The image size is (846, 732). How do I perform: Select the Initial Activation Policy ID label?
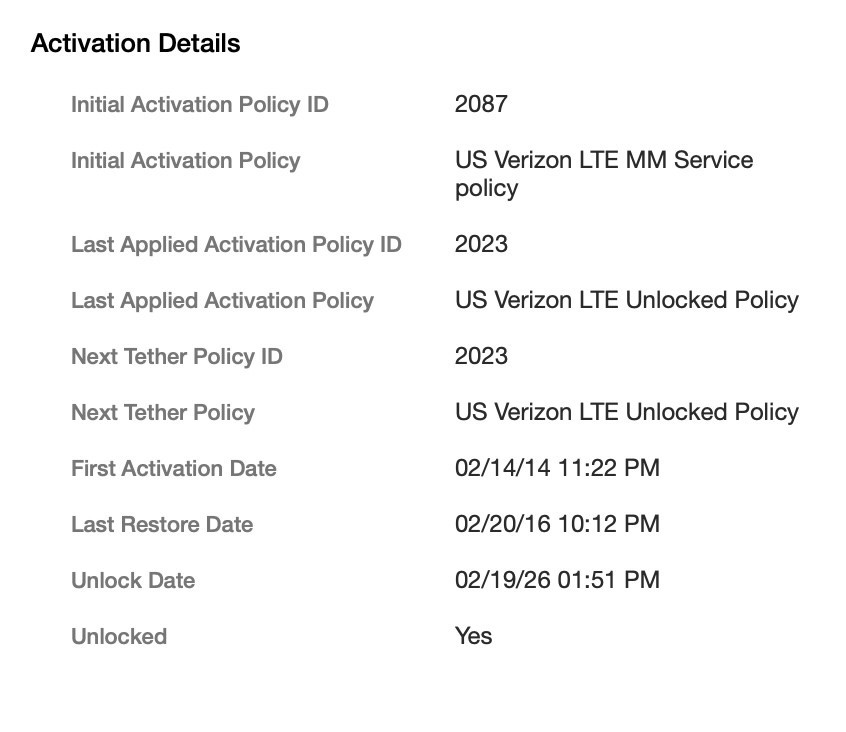(199, 105)
